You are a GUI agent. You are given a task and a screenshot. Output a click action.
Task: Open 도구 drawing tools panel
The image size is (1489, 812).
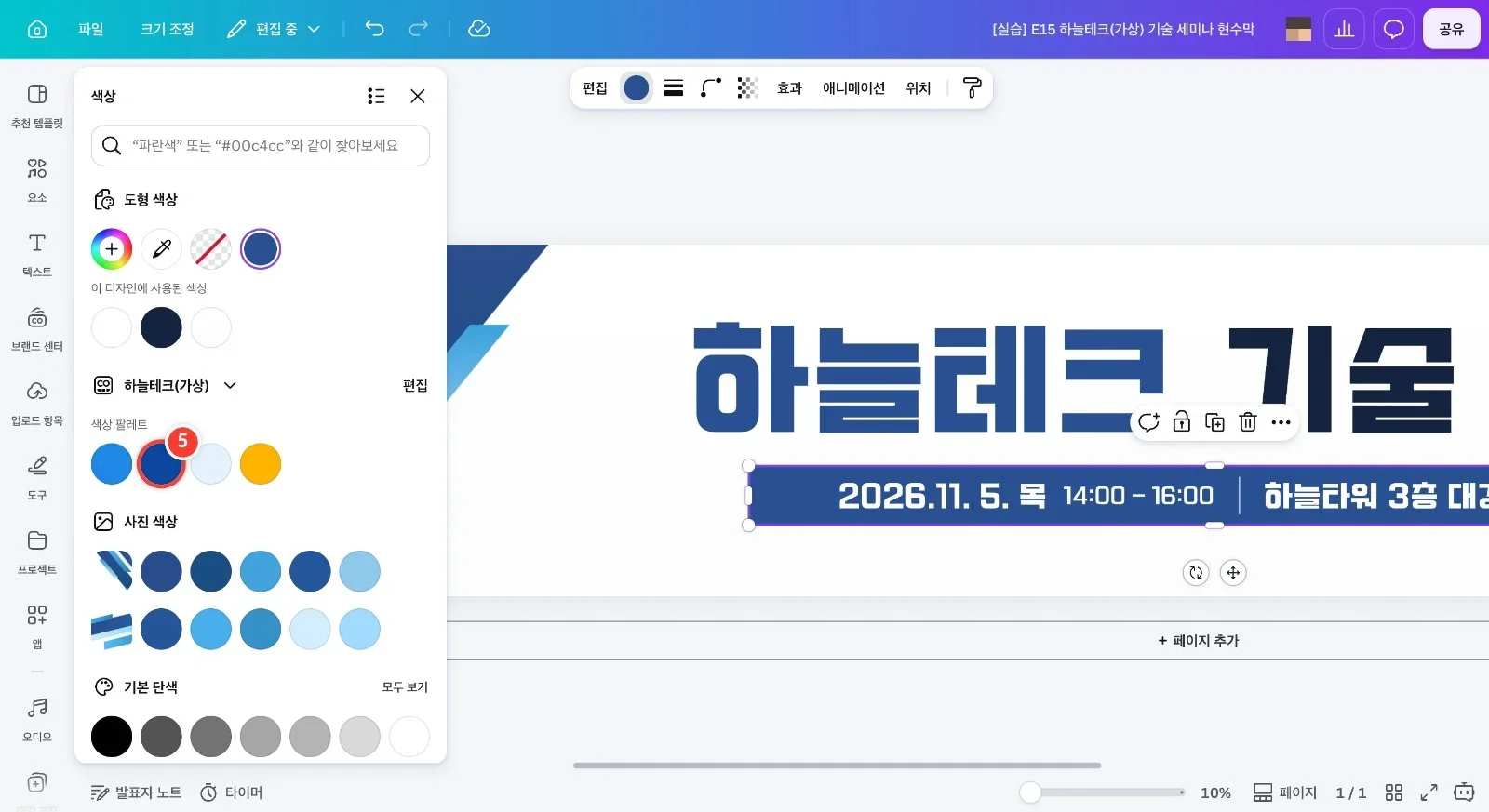37,477
